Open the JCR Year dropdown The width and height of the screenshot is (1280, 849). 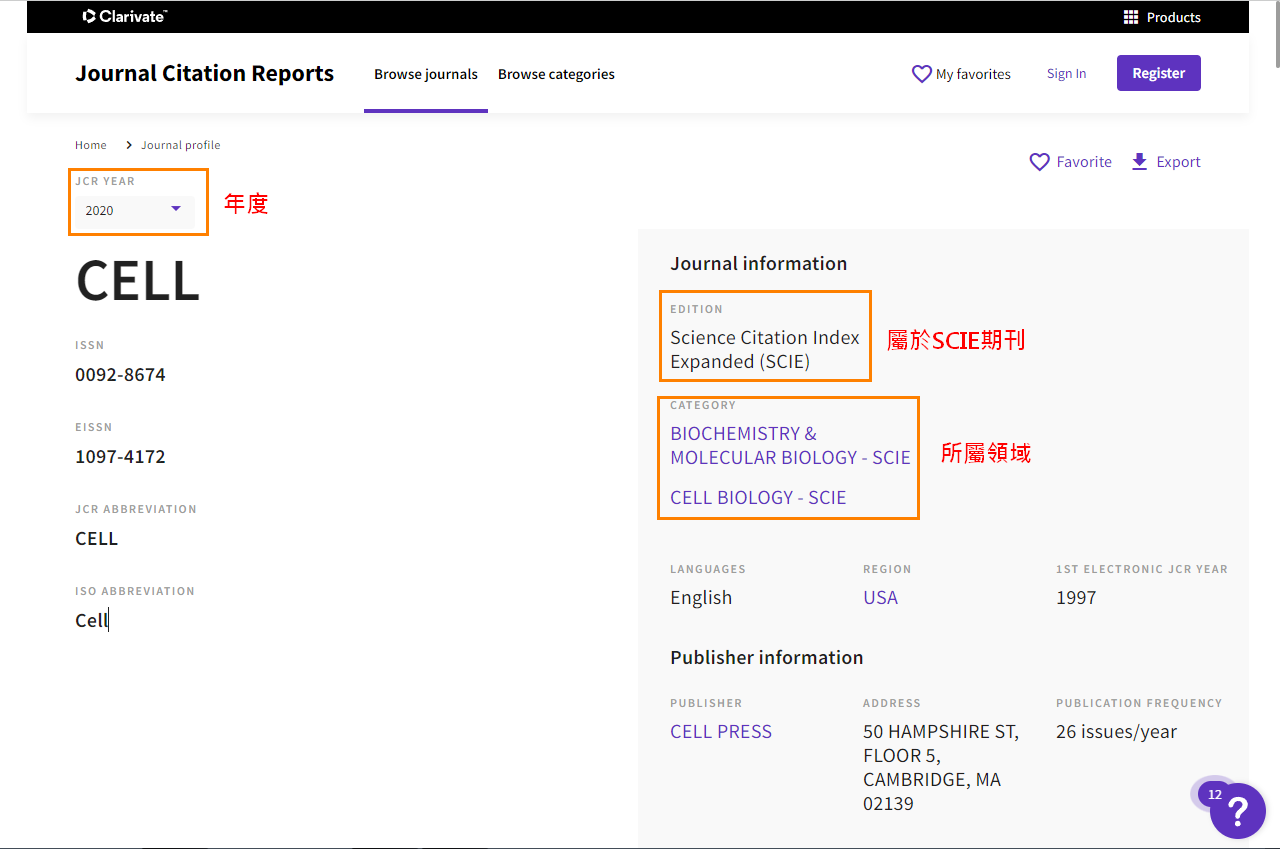click(133, 210)
